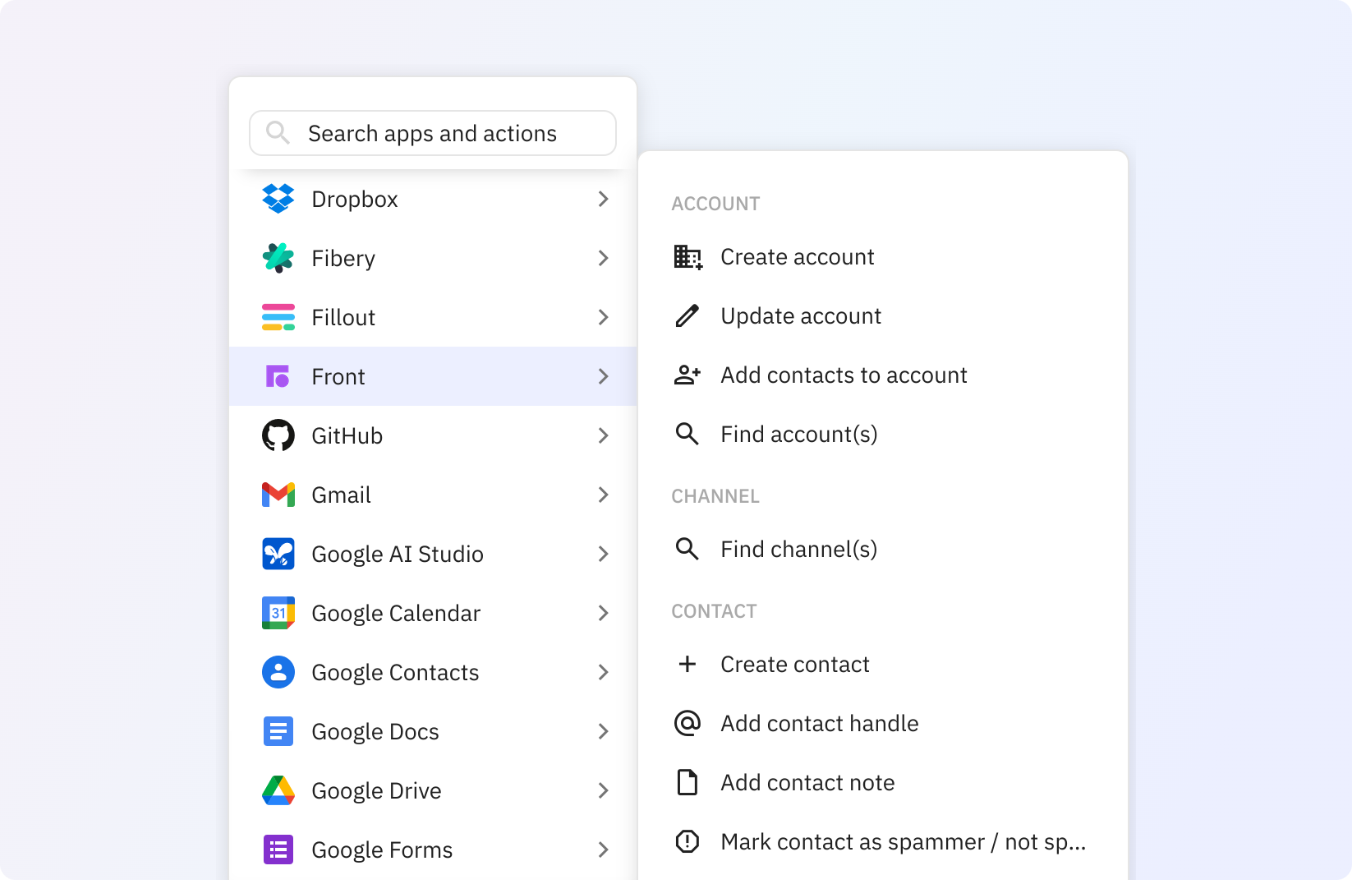Click the search icon beside Find account(s)
Viewport: 1352px width, 880px height.
(687, 434)
